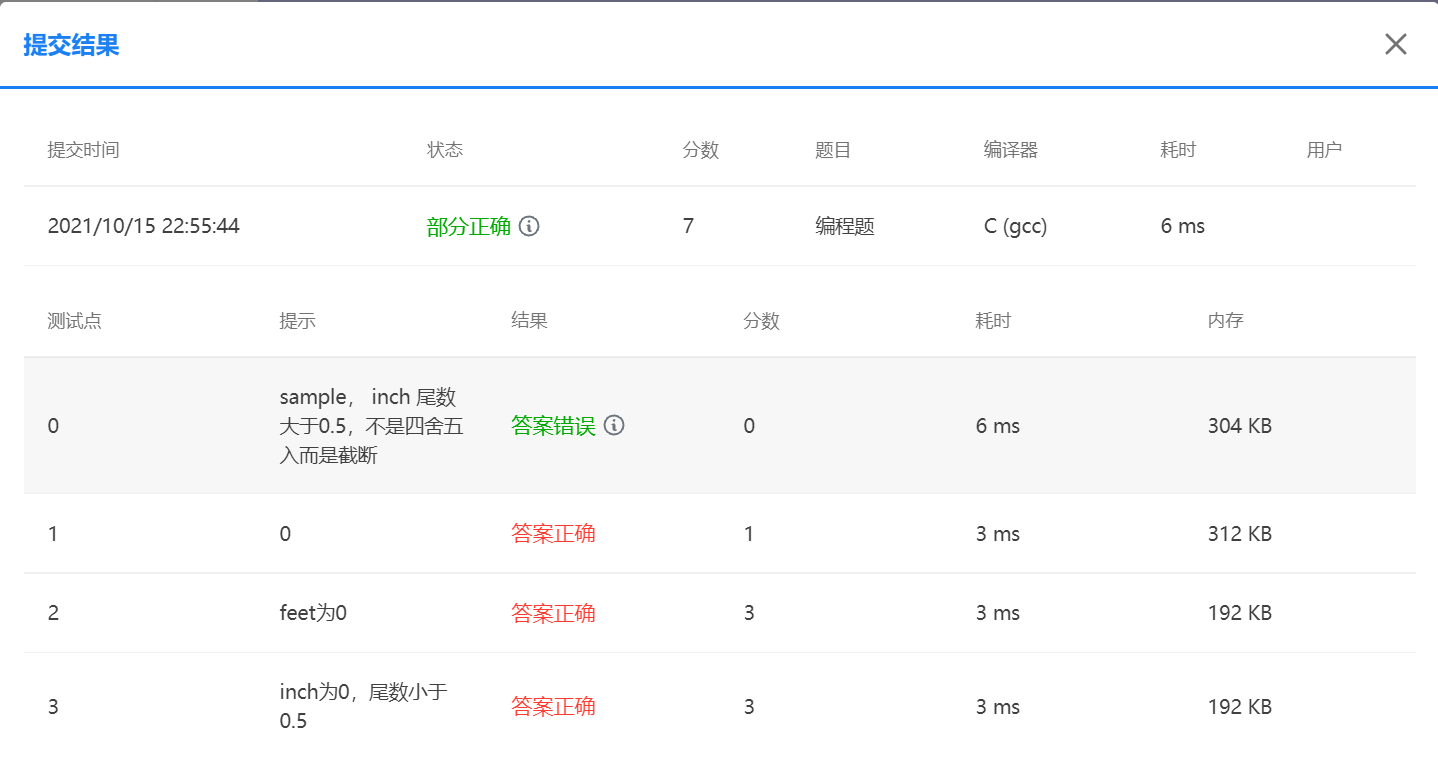
Task: Click the 编译器 column header
Action: [1011, 150]
